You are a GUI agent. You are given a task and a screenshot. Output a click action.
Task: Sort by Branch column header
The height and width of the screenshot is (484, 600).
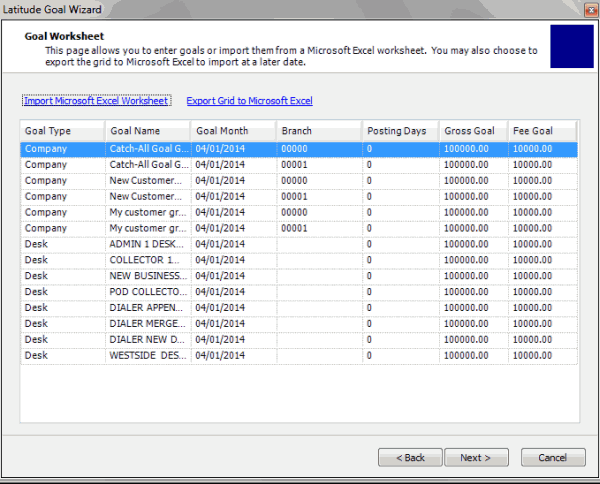pos(319,131)
